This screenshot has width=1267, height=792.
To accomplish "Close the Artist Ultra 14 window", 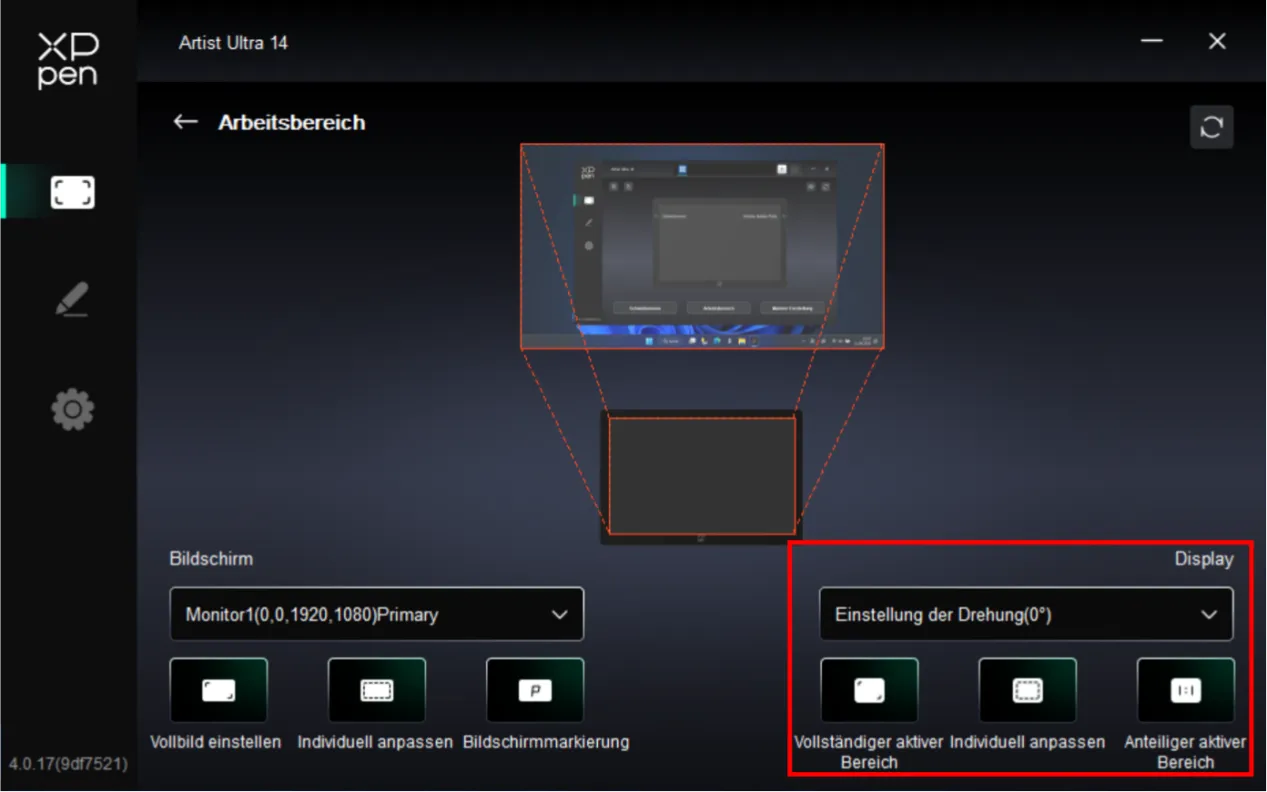I will (1217, 42).
